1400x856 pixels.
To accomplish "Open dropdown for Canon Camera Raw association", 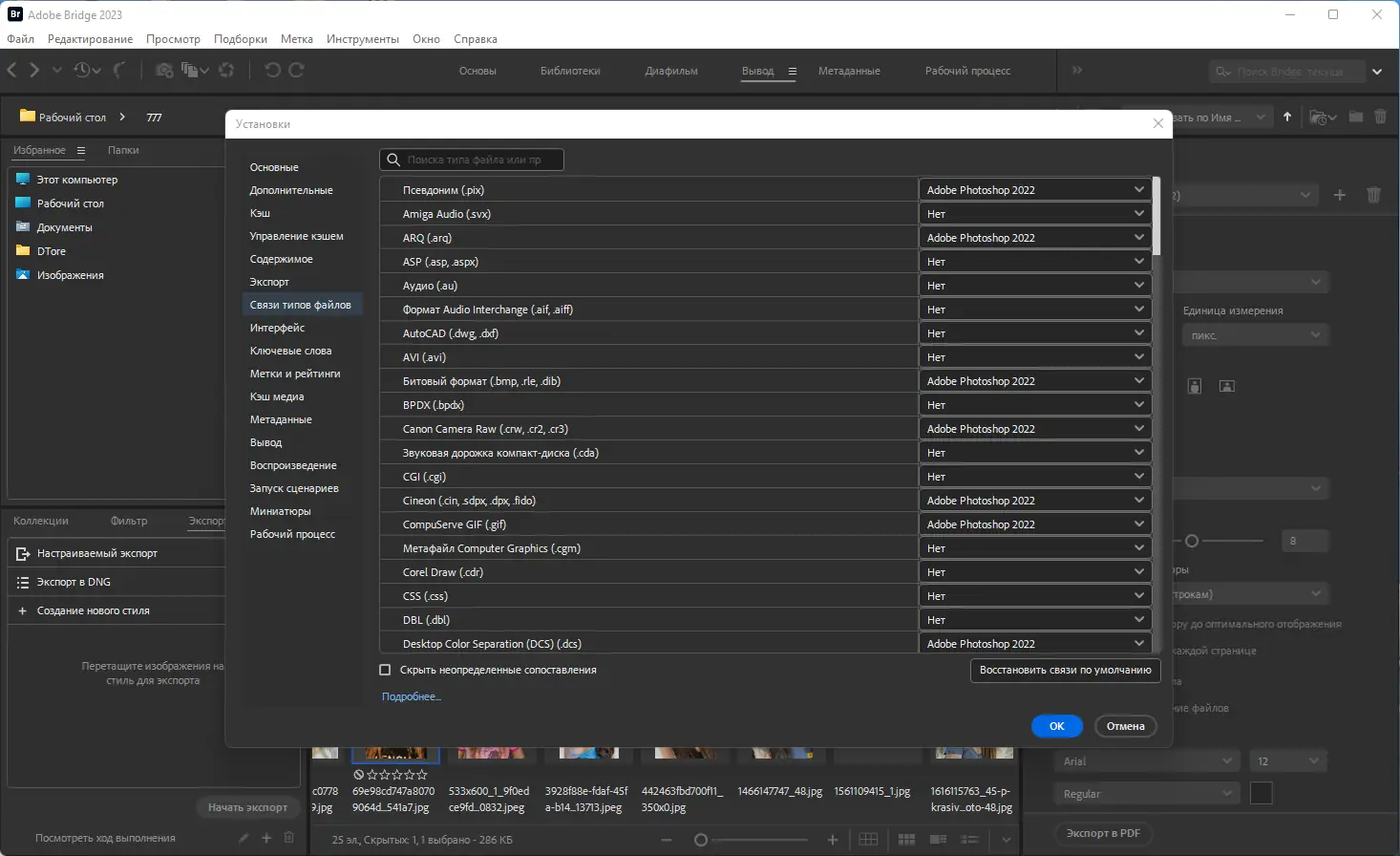I will (1034, 429).
